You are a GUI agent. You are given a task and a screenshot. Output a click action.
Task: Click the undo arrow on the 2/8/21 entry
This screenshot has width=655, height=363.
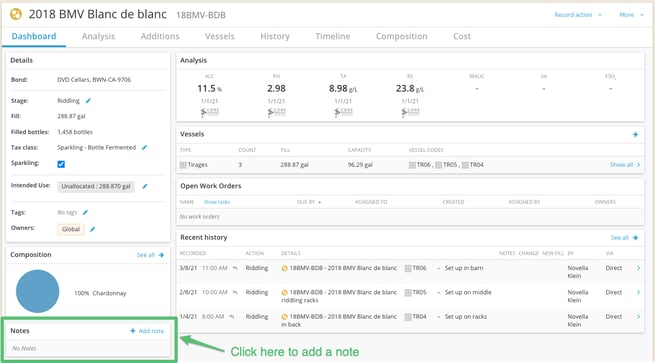[x=235, y=292]
